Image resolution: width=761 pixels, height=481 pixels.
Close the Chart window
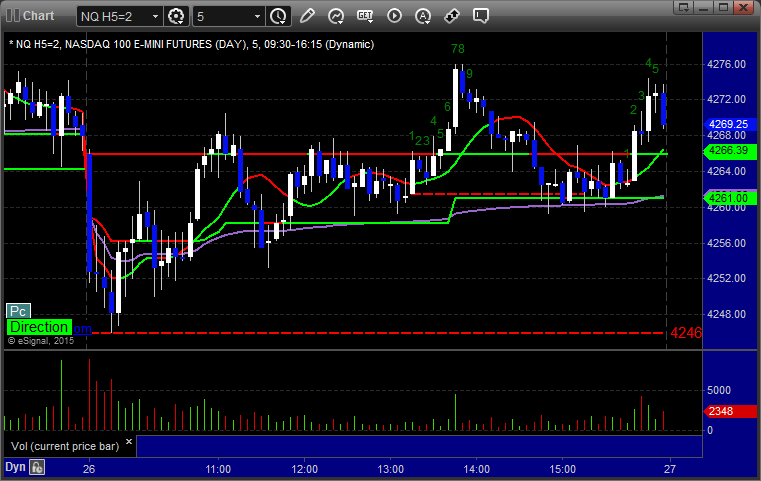tap(743, 7)
